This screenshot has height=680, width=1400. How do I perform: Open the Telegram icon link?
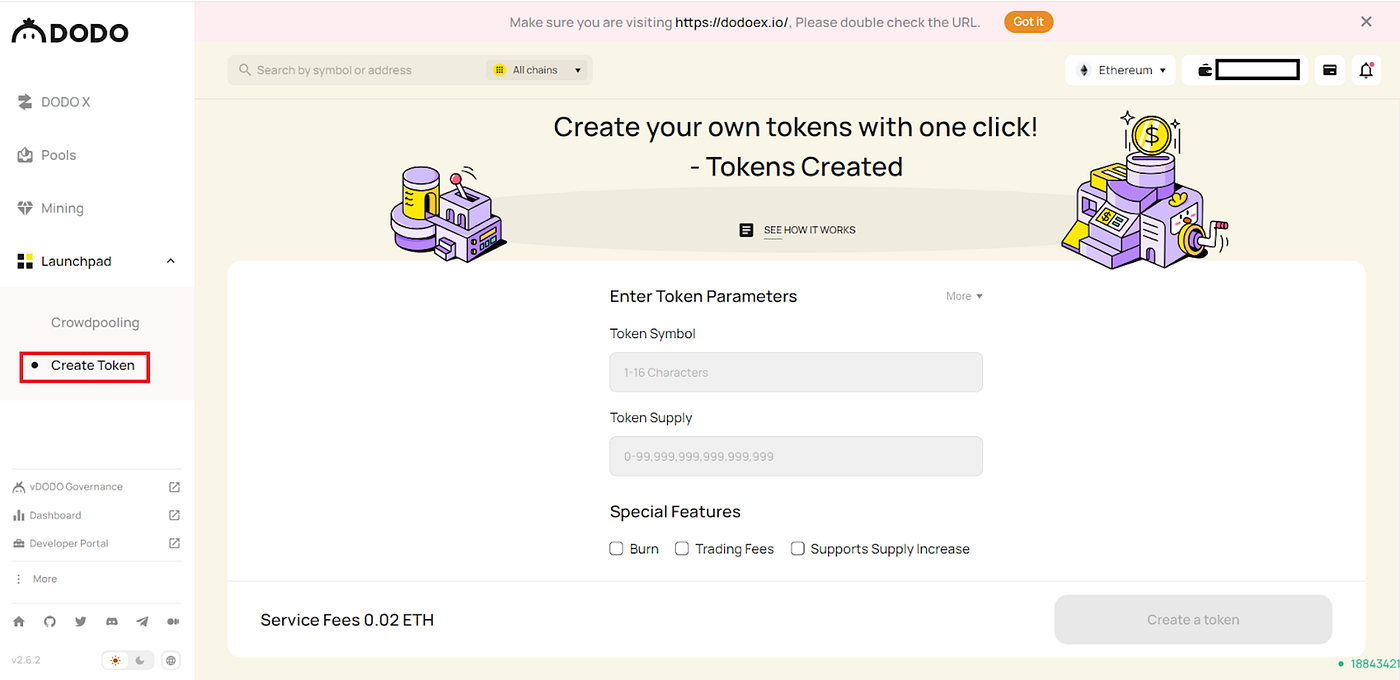(142, 621)
